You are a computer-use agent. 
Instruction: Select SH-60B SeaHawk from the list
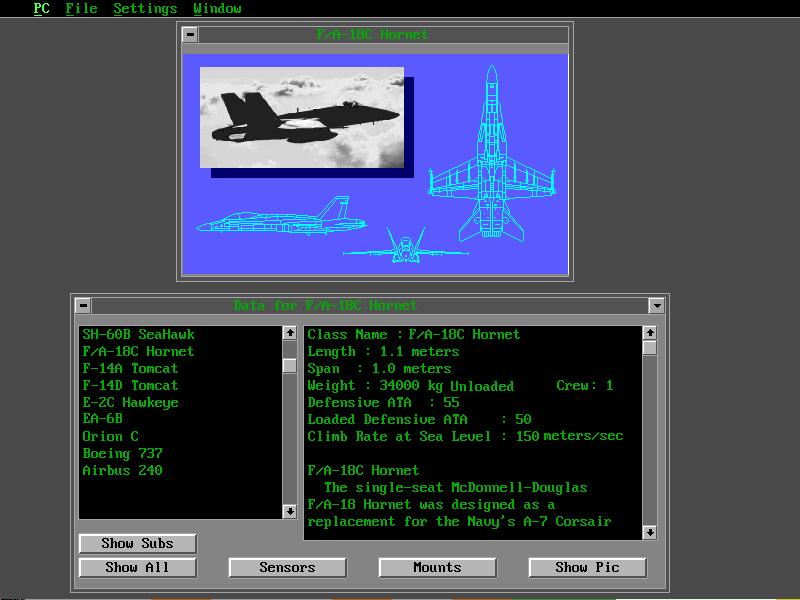(138, 334)
